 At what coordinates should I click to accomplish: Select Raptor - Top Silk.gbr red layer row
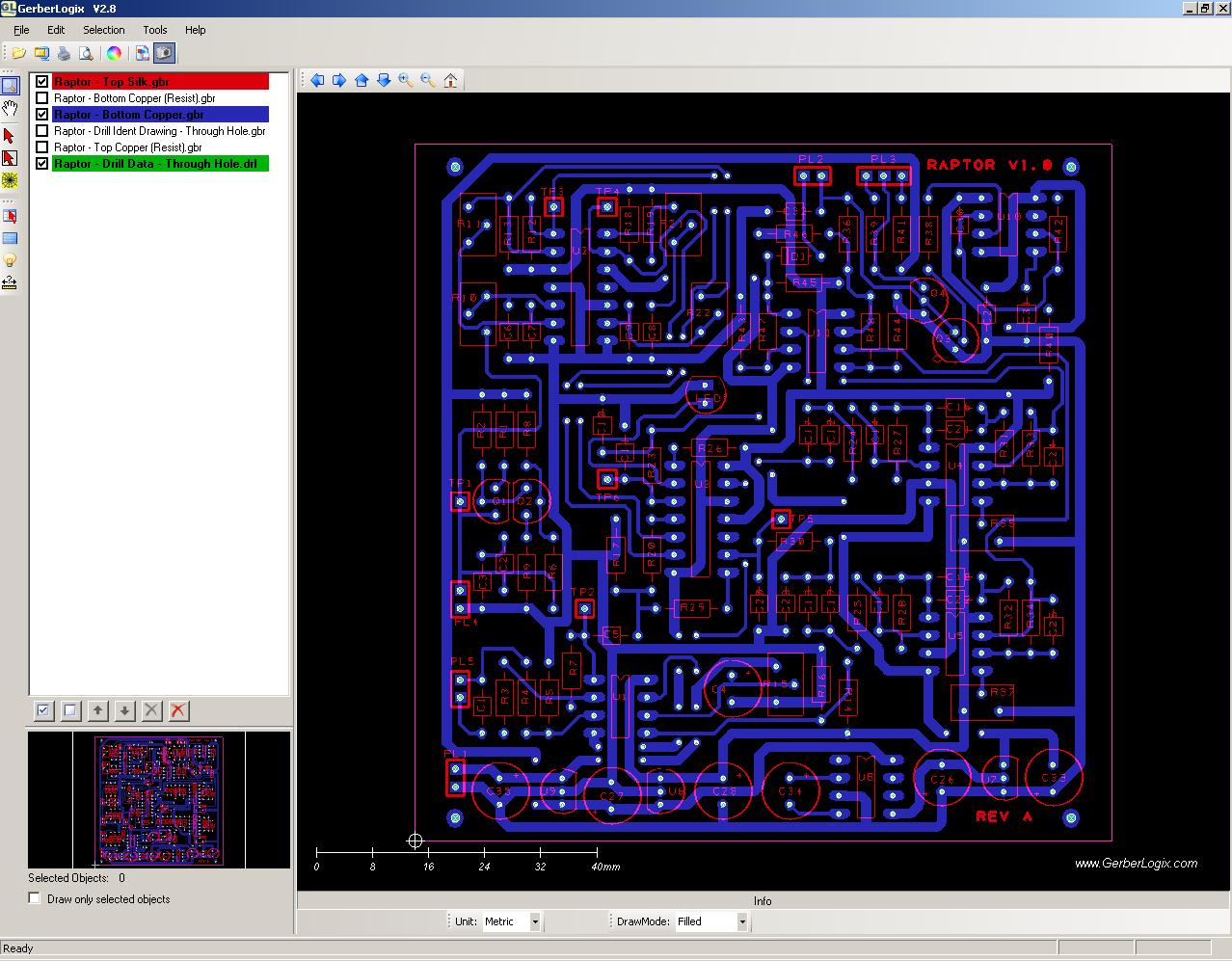pos(160,82)
